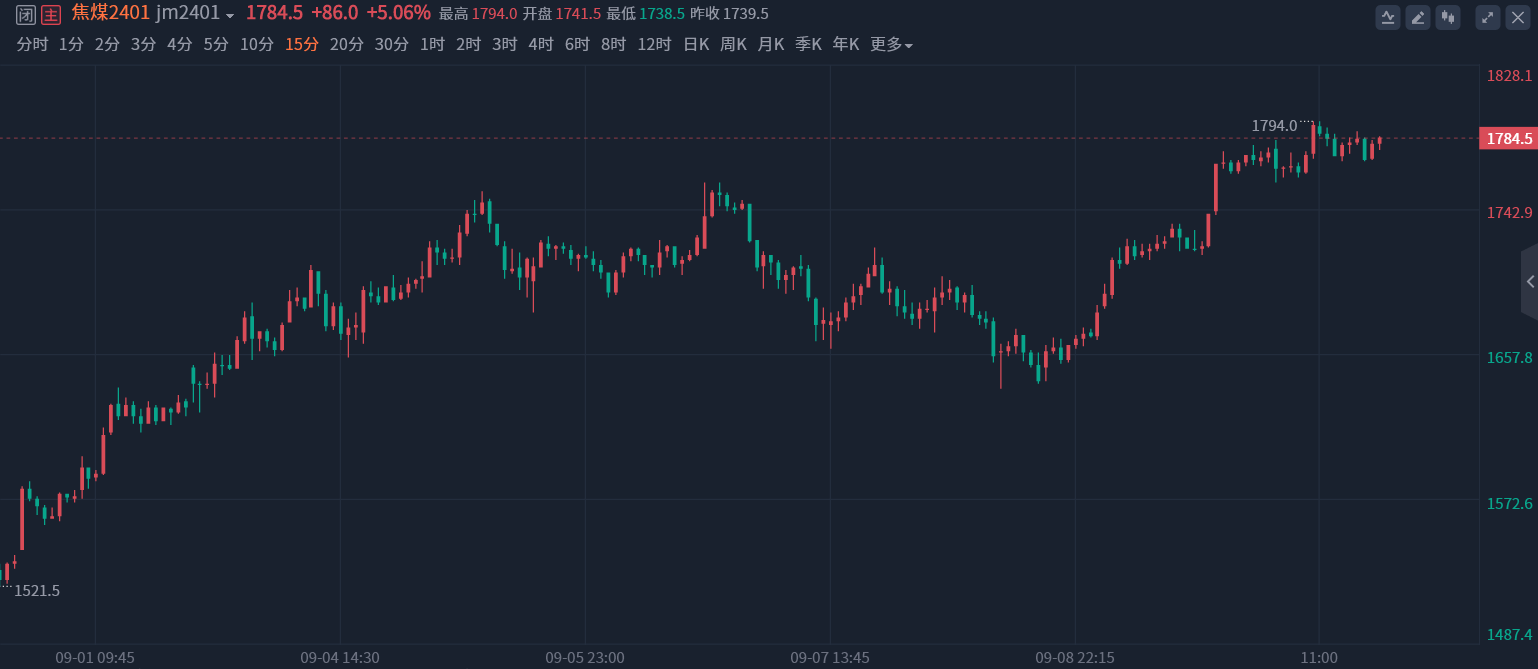Switch to 季K quarterly candles
The image size is (1538, 669).
[x=808, y=44]
